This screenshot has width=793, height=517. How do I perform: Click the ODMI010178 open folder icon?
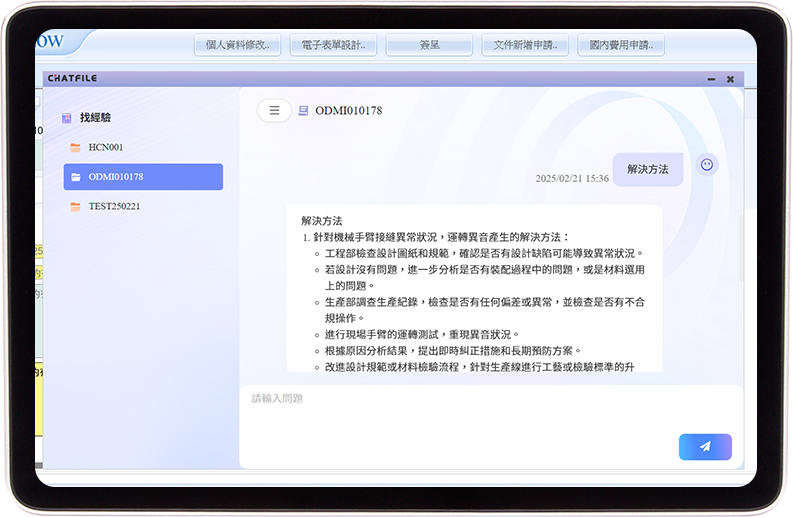(75, 177)
